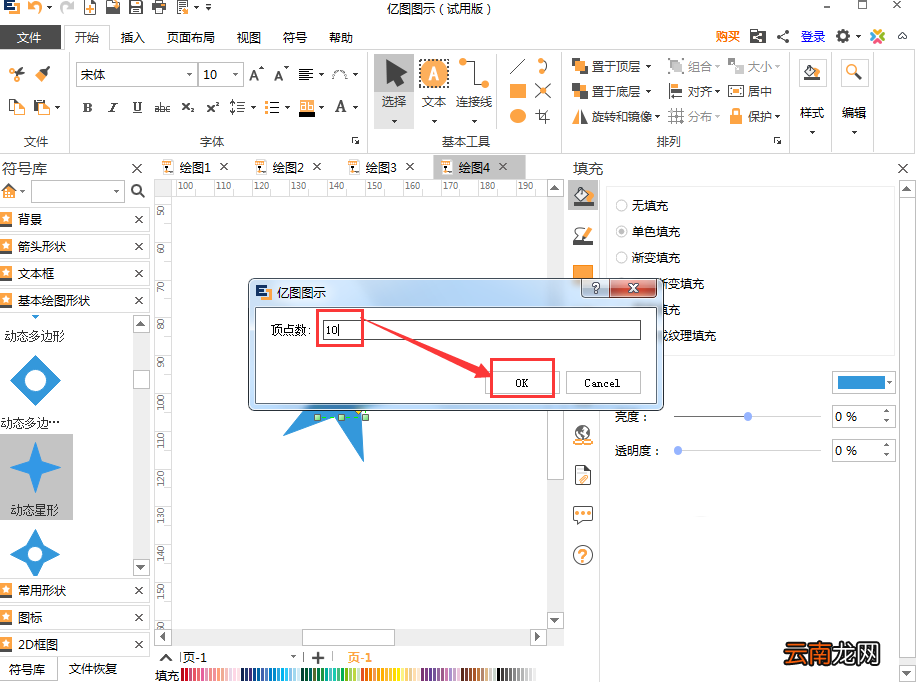The image size is (917, 682).
Task: Switch to the 文件恢复 bottom tab
Action: (92, 669)
